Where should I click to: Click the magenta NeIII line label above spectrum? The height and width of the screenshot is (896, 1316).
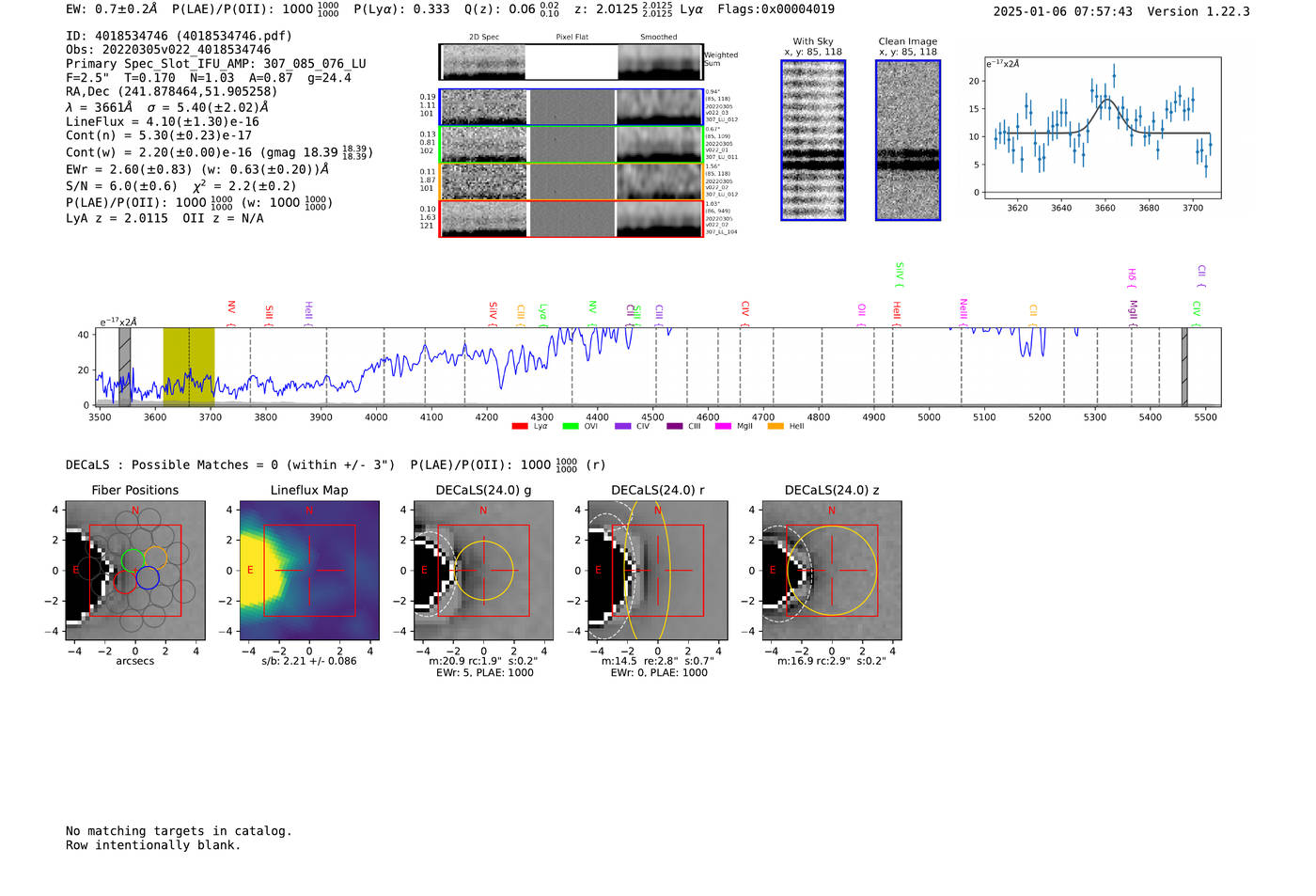[963, 310]
